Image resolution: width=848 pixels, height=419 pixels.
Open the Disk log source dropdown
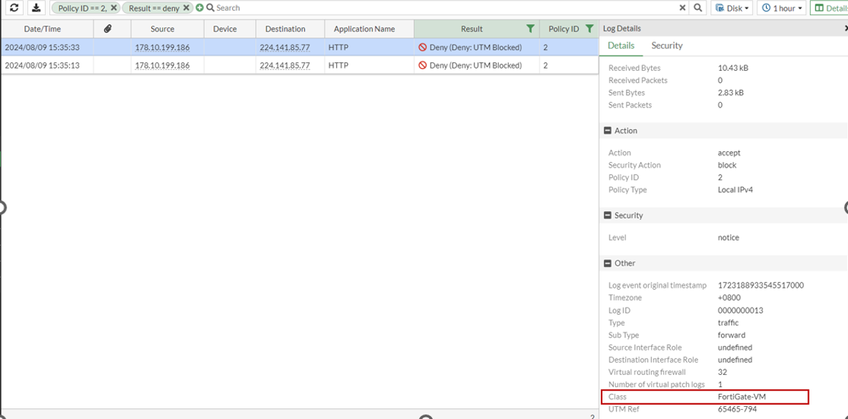click(732, 8)
